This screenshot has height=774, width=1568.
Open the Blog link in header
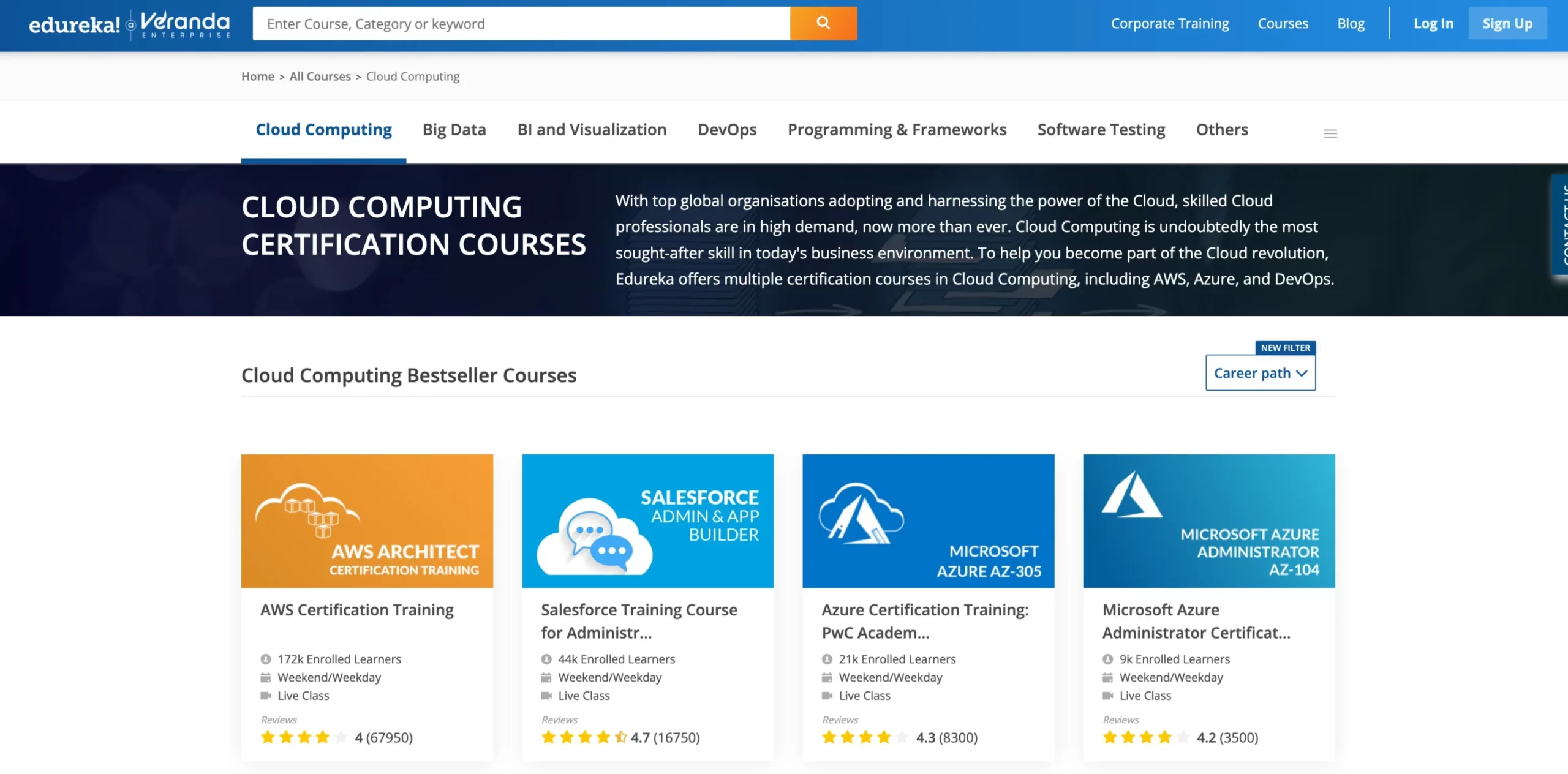pos(1351,24)
